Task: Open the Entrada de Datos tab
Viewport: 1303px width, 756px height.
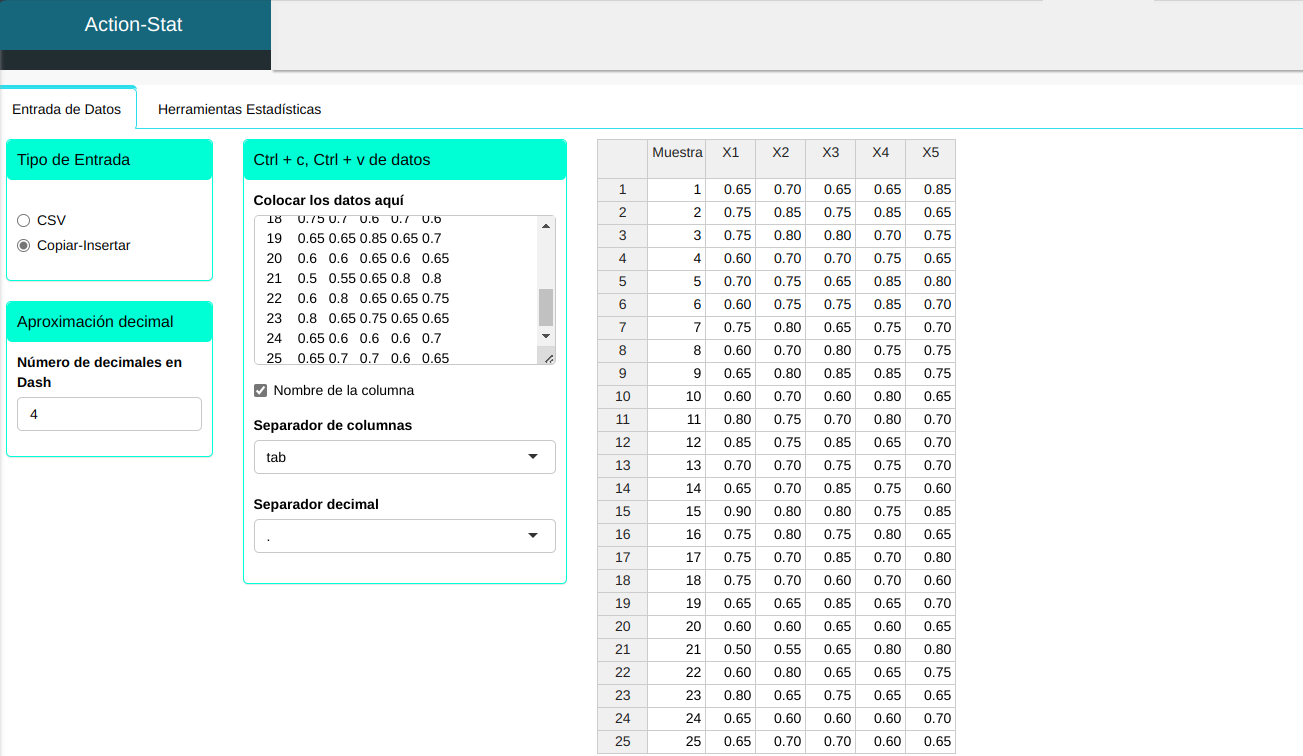Action: (x=67, y=109)
